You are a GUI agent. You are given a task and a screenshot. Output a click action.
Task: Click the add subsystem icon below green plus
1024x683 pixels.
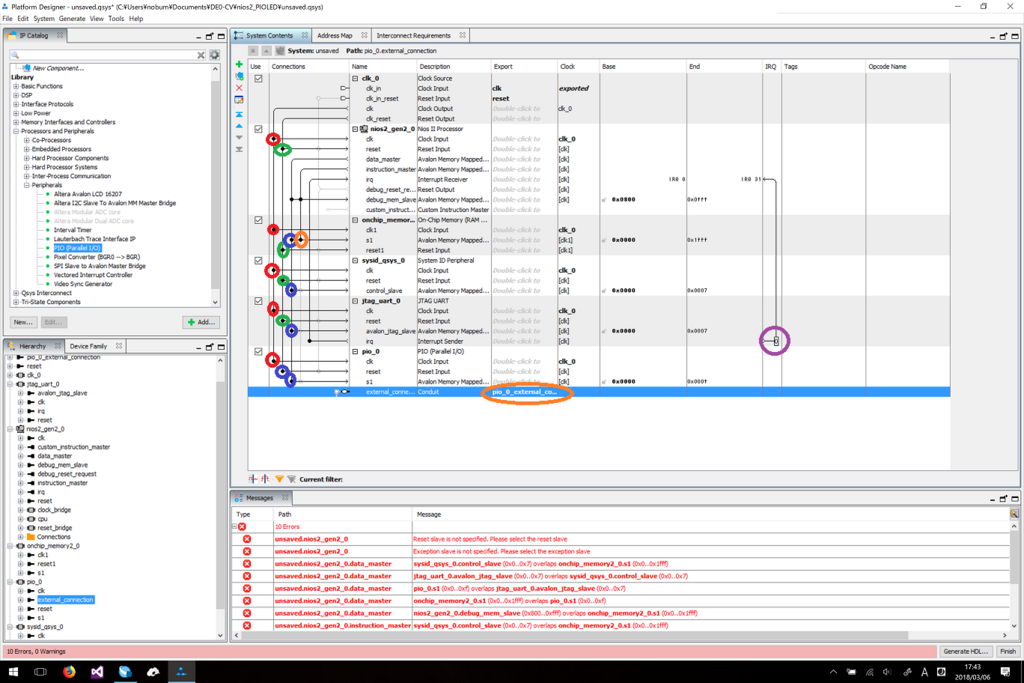[x=239, y=76]
